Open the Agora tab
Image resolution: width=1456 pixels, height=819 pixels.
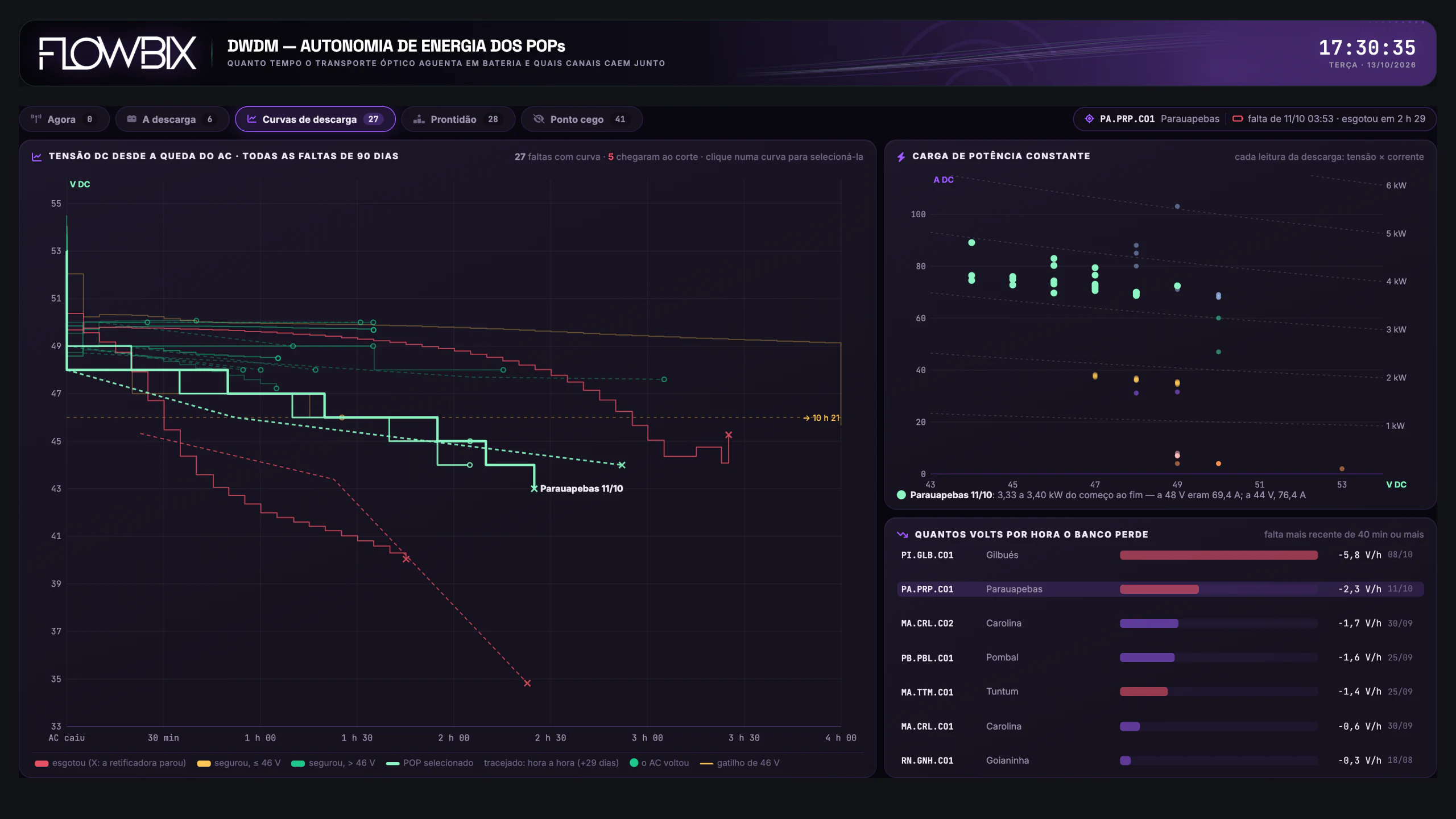click(64, 119)
